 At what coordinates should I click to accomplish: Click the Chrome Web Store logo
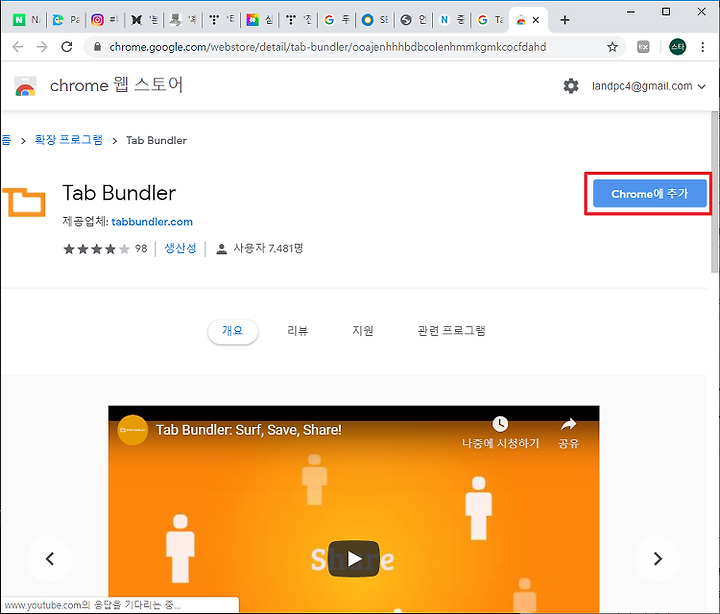coord(25,86)
